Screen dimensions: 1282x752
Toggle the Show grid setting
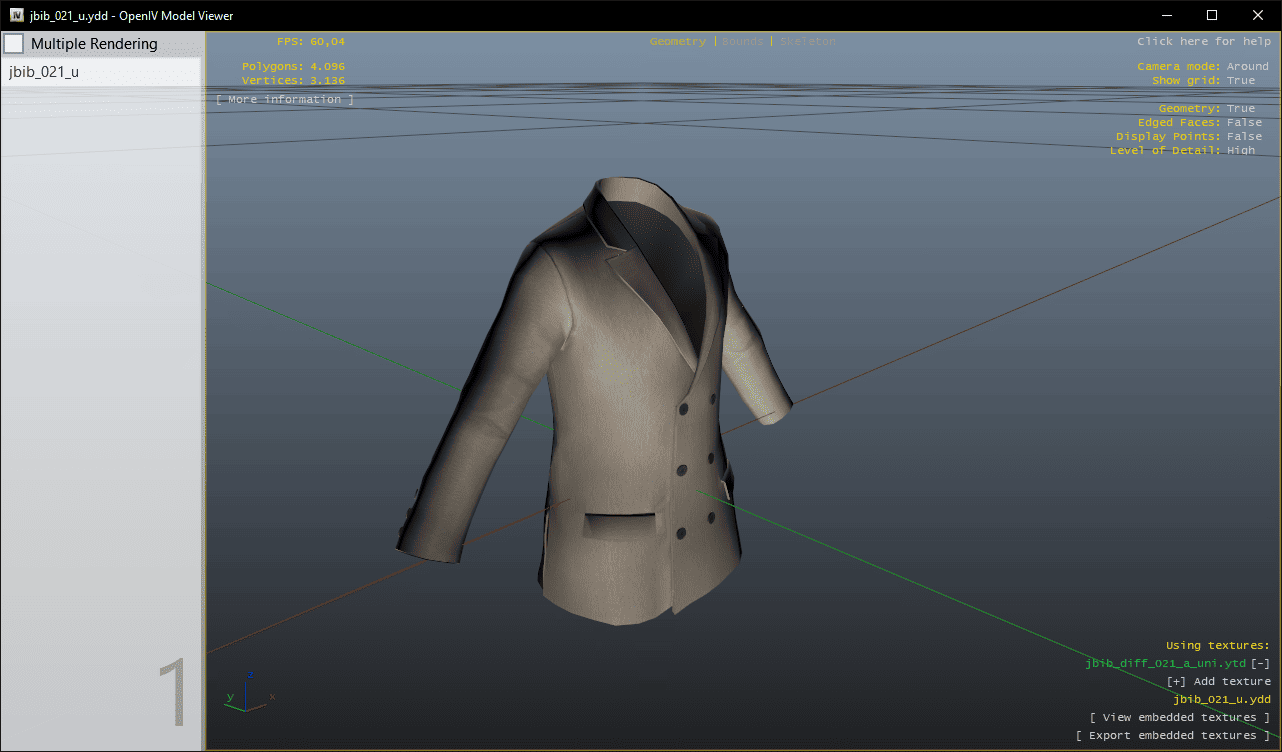click(1240, 81)
